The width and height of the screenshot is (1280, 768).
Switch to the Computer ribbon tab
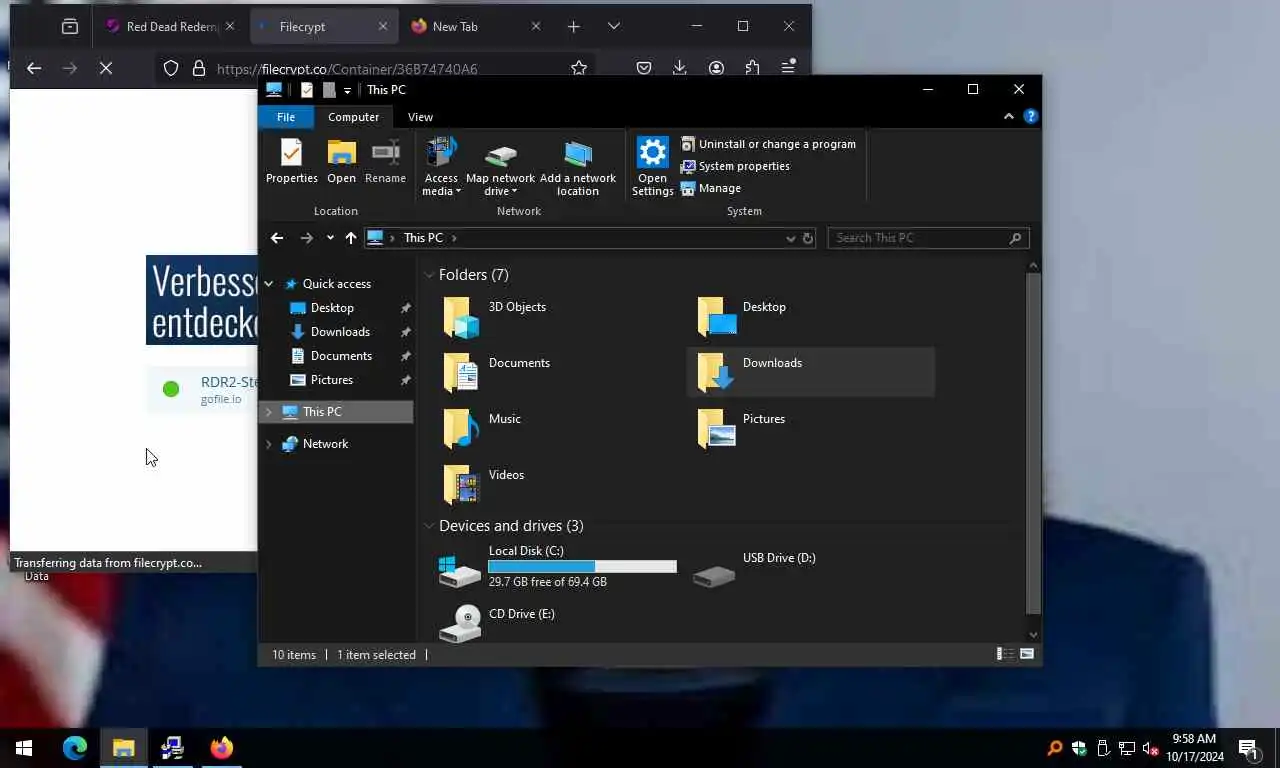[354, 117]
